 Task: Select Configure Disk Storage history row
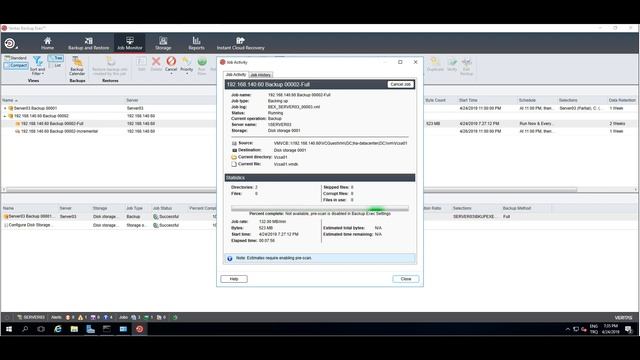click(x=108, y=225)
